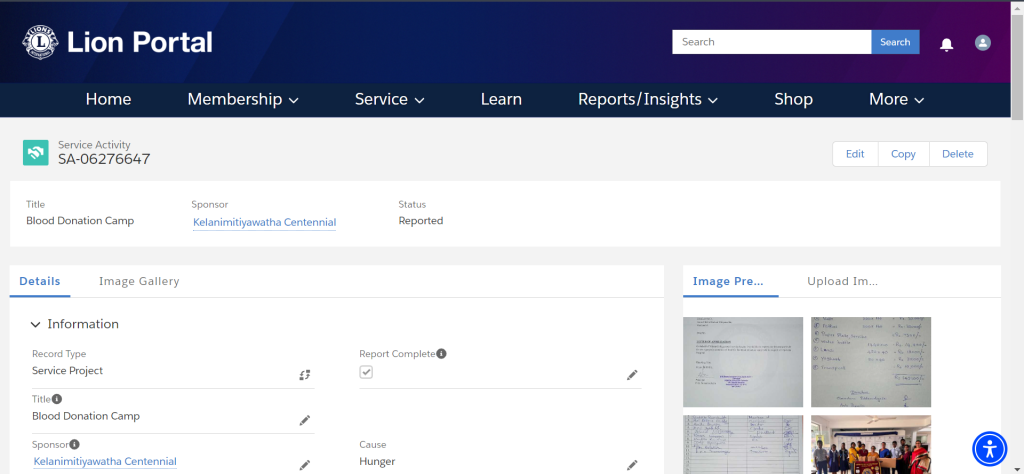Show info tooltip for Title field
The width and height of the screenshot is (1024, 474).
(x=57, y=399)
